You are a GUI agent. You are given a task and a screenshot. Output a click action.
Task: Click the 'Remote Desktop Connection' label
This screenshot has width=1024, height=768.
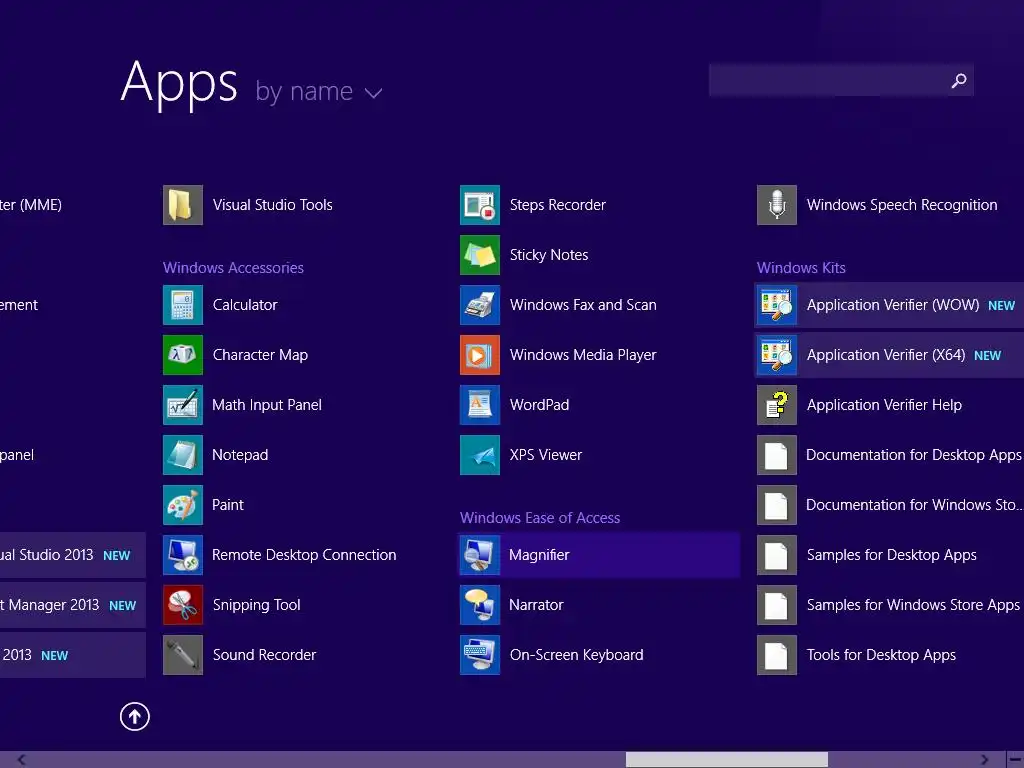[x=304, y=555]
